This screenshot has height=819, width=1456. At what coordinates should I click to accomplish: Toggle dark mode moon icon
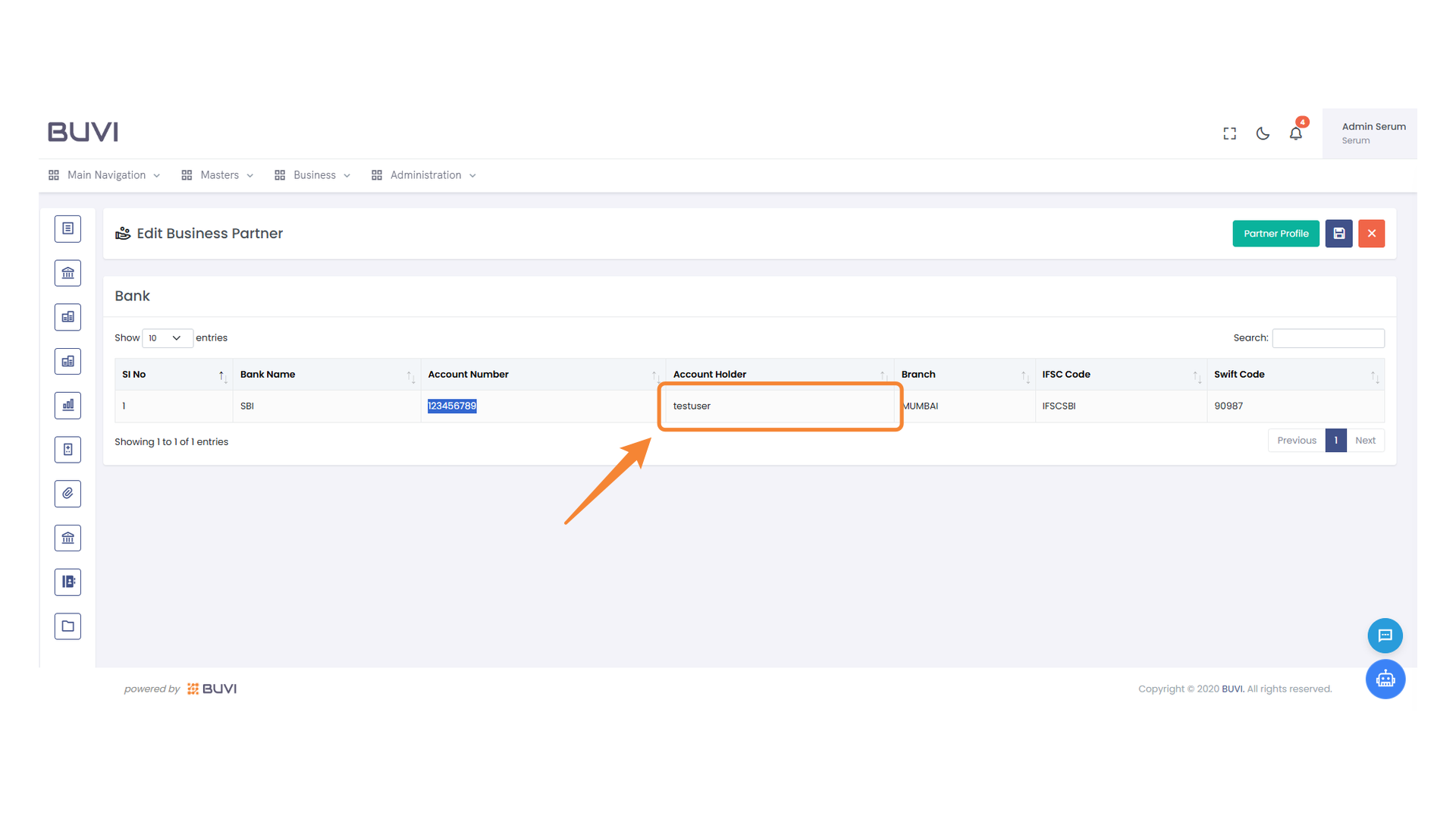(x=1263, y=133)
